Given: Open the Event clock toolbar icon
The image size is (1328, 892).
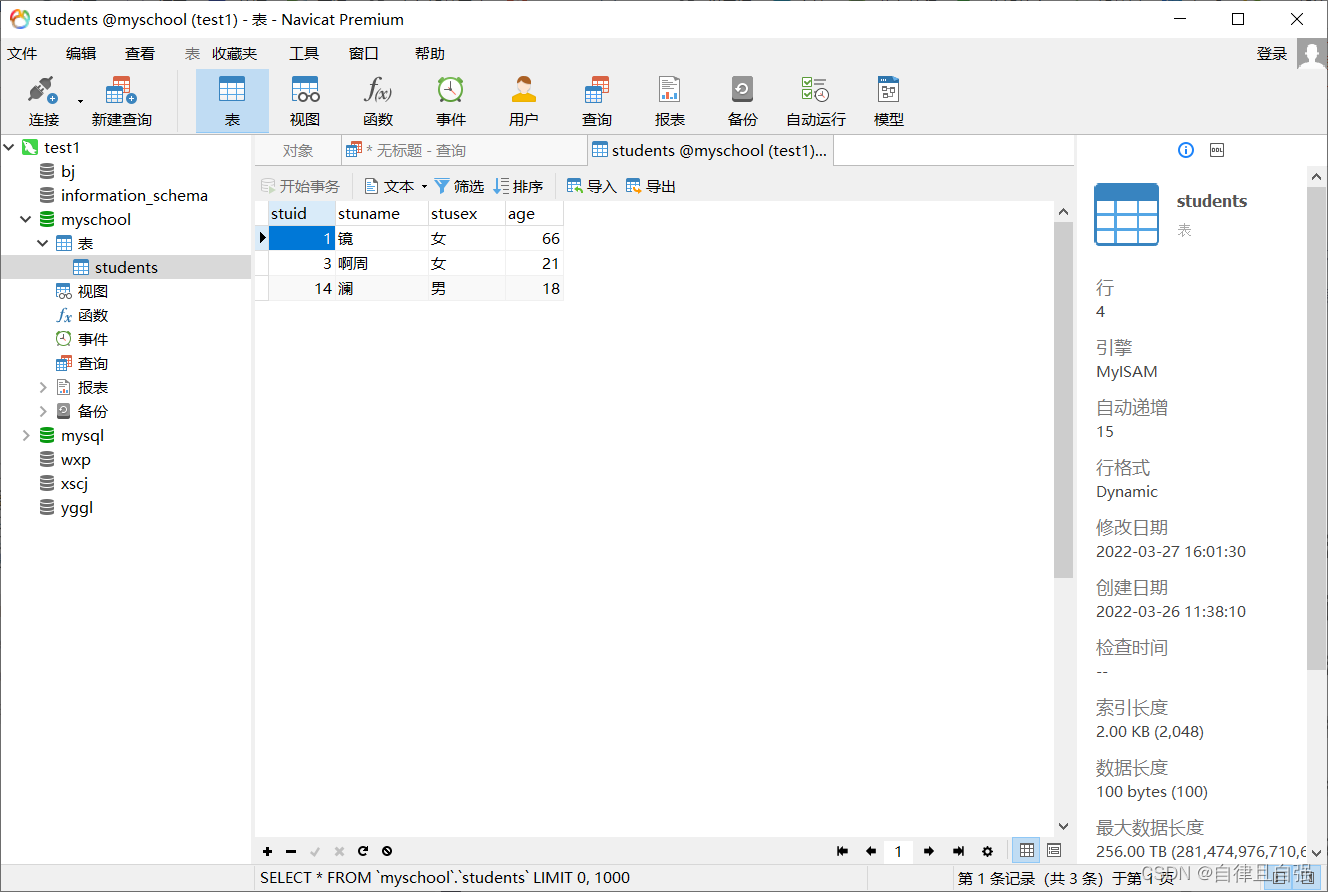Looking at the screenshot, I should (x=451, y=90).
